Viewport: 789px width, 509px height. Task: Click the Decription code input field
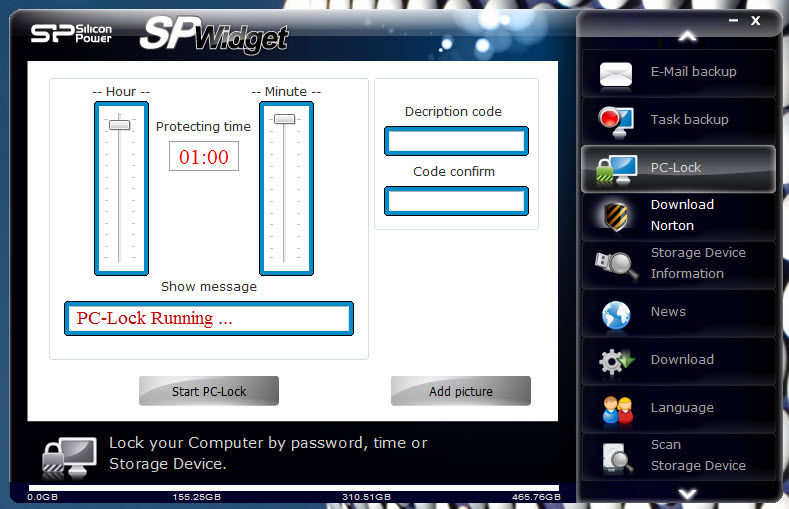456,141
